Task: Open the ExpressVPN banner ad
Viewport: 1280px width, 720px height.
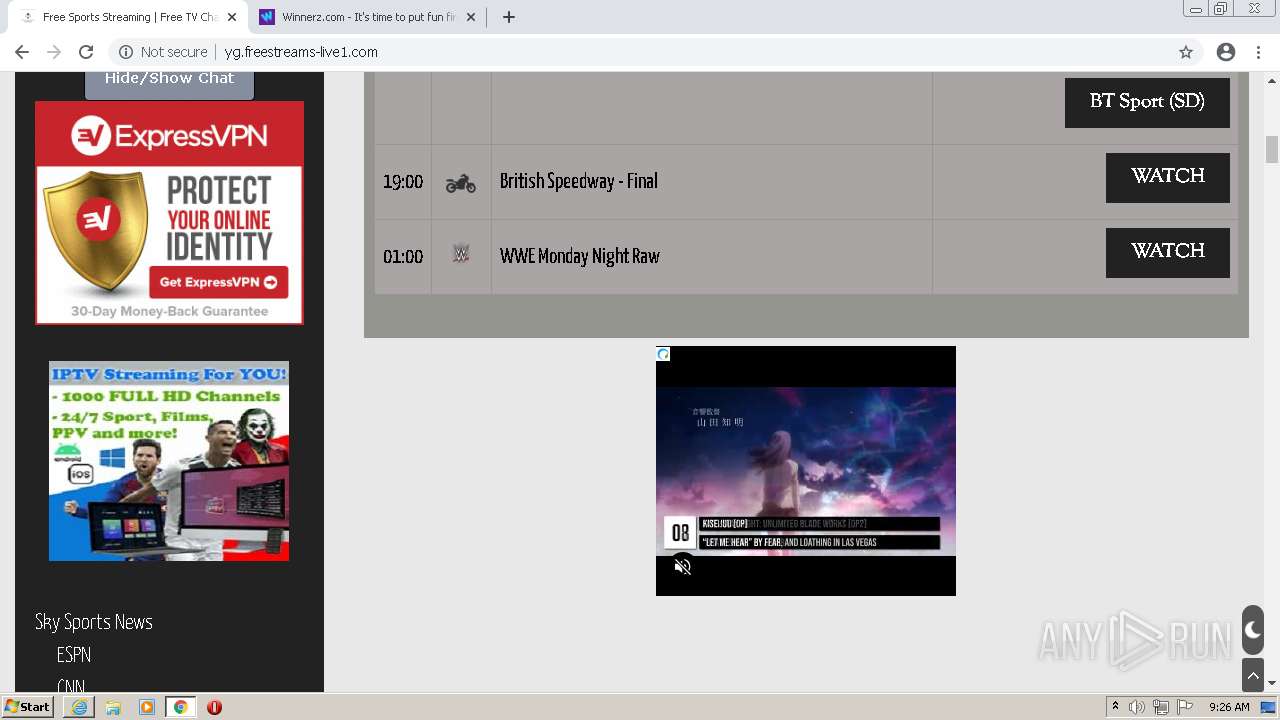Action: click(x=169, y=213)
